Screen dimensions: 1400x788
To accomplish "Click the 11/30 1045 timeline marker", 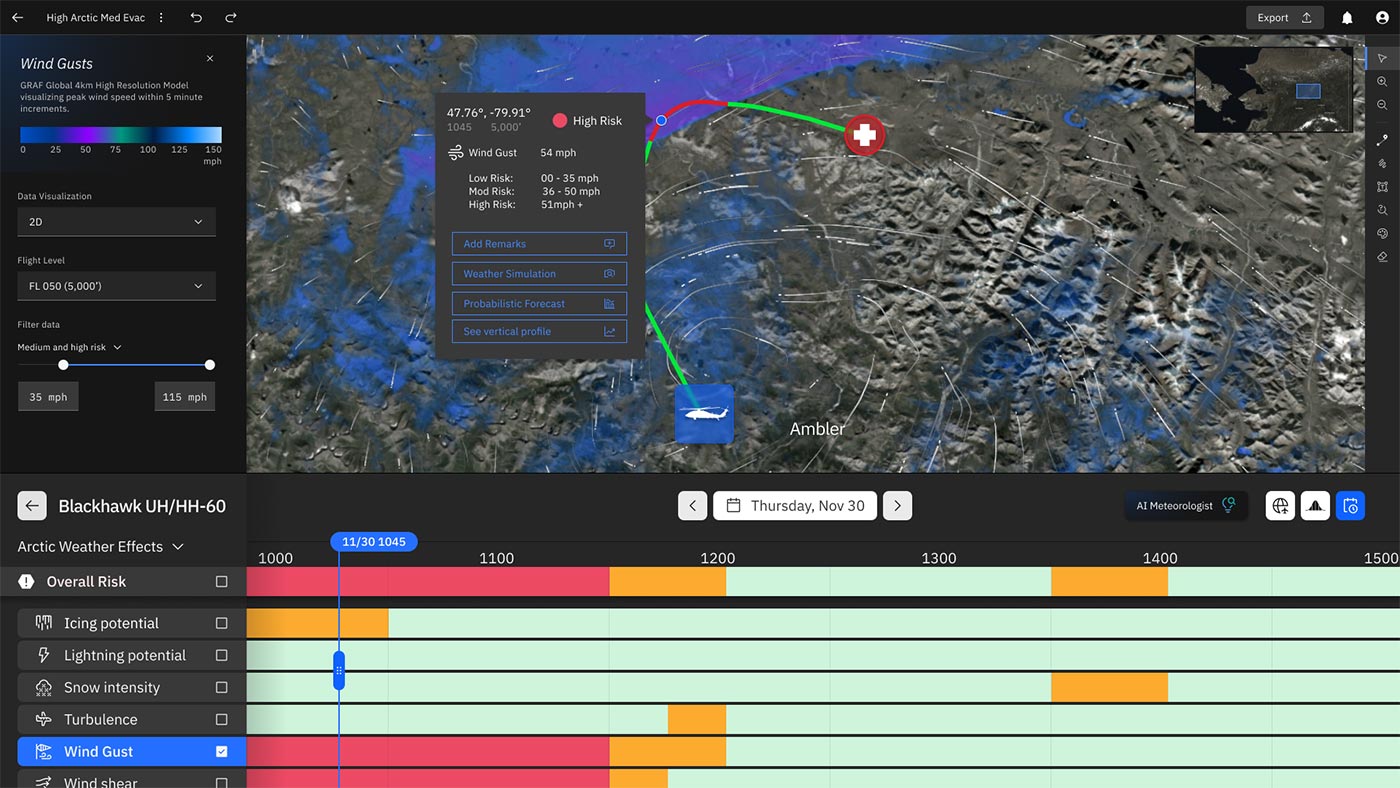I will click(373, 541).
